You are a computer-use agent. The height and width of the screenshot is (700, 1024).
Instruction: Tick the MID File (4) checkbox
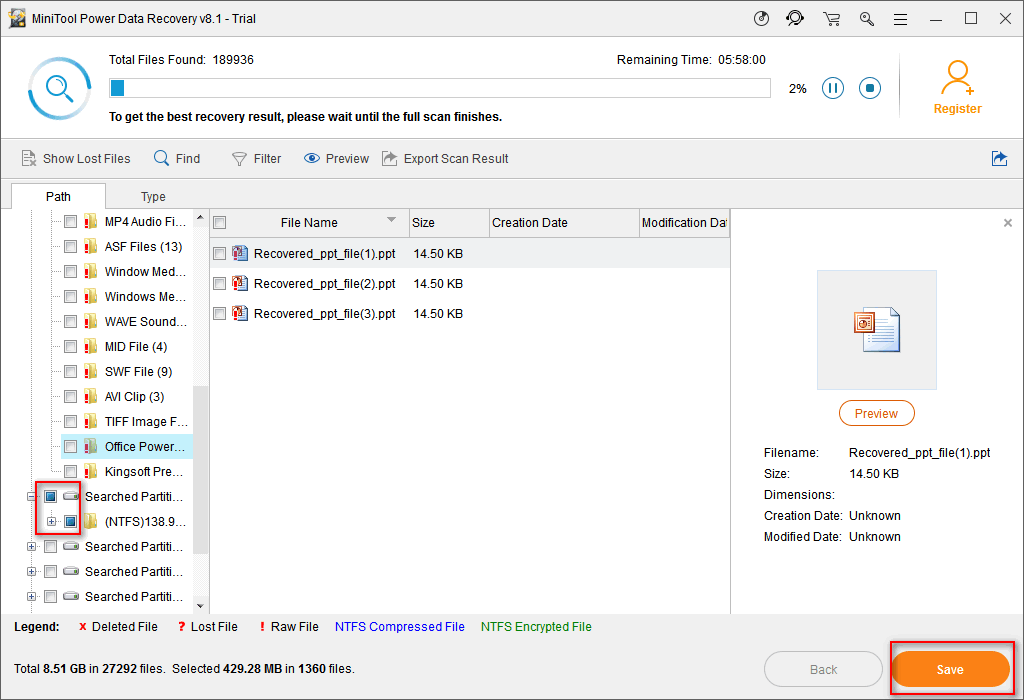pyautogui.click(x=71, y=347)
